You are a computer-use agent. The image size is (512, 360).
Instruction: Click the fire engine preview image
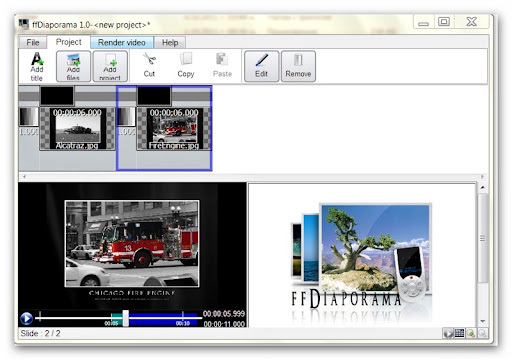tap(132, 243)
